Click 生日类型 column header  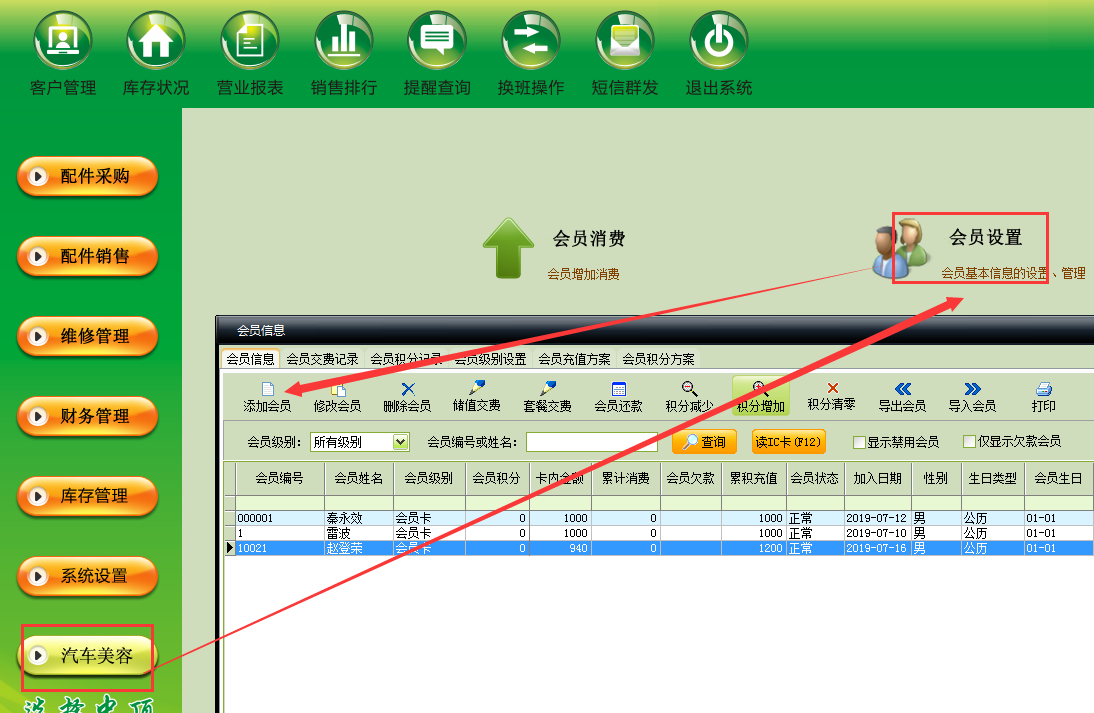(993, 479)
